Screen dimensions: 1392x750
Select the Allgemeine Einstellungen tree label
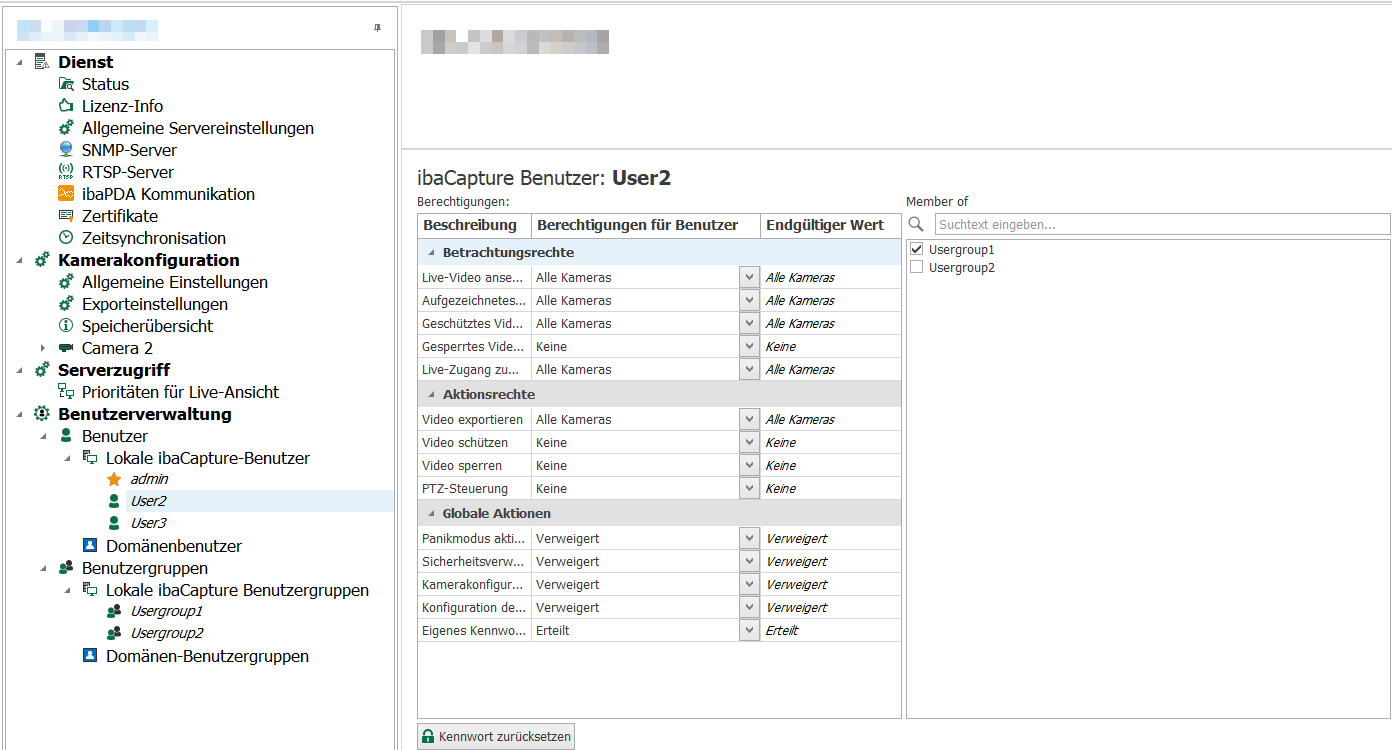pyautogui.click(x=175, y=282)
